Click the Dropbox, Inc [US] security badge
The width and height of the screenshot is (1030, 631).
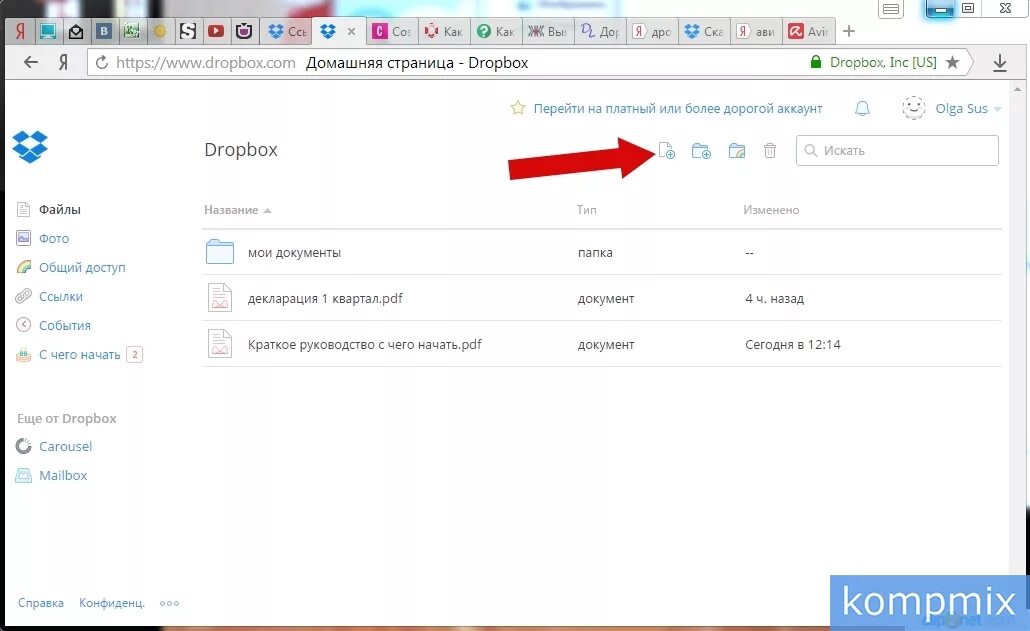pyautogui.click(x=874, y=62)
